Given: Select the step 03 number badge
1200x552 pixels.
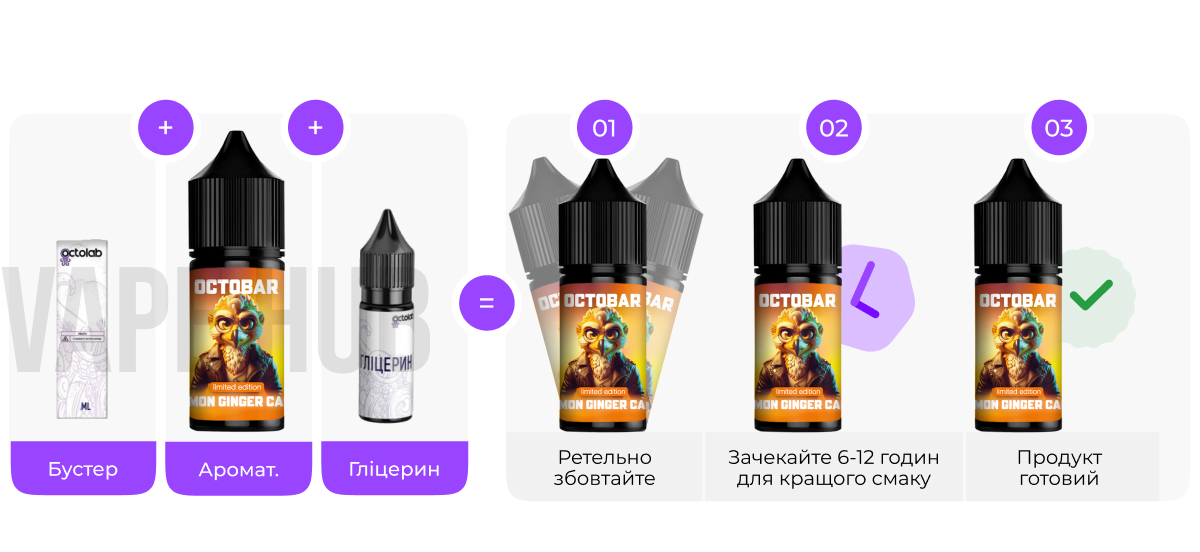Looking at the screenshot, I should click(1059, 128).
